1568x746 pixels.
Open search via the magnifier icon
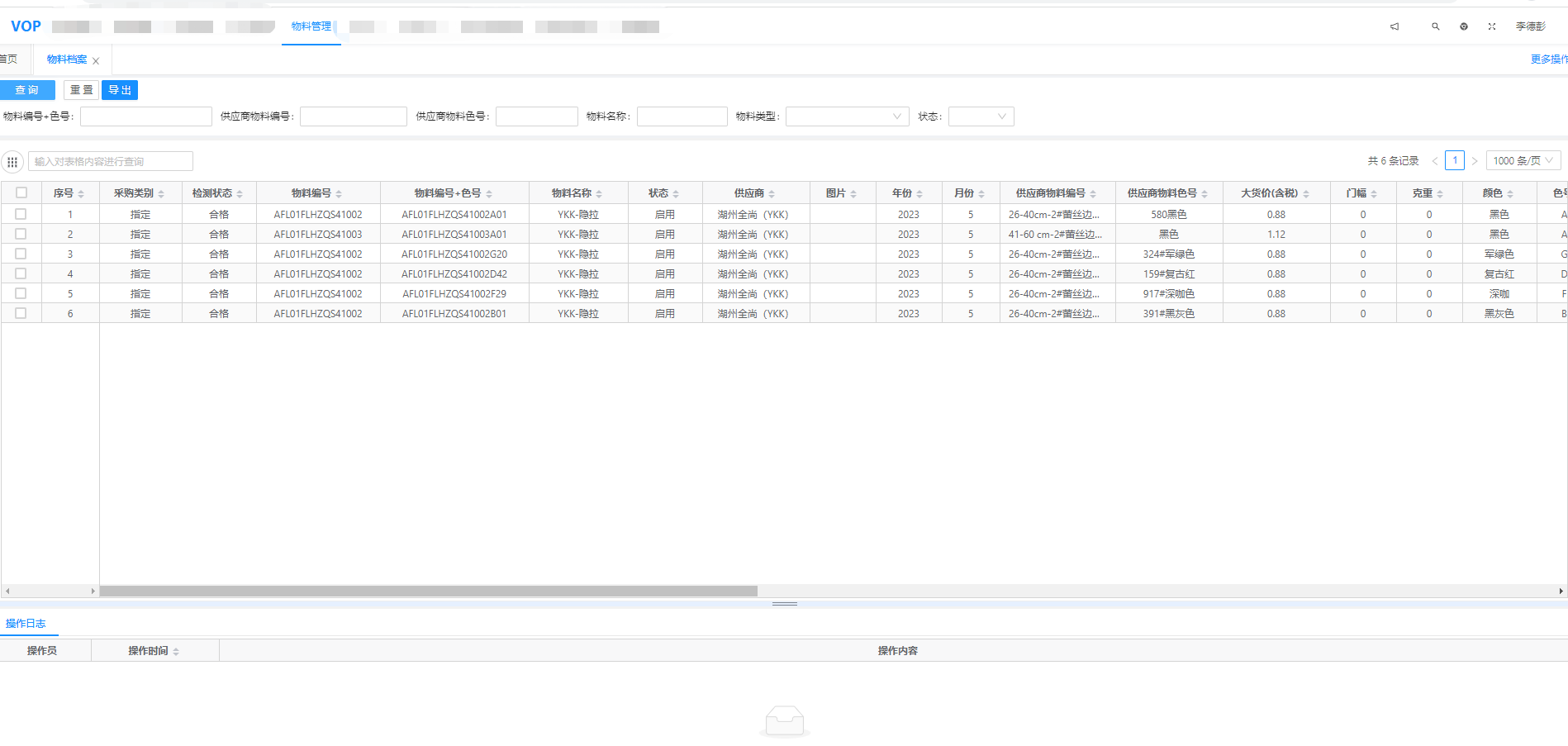[1436, 26]
